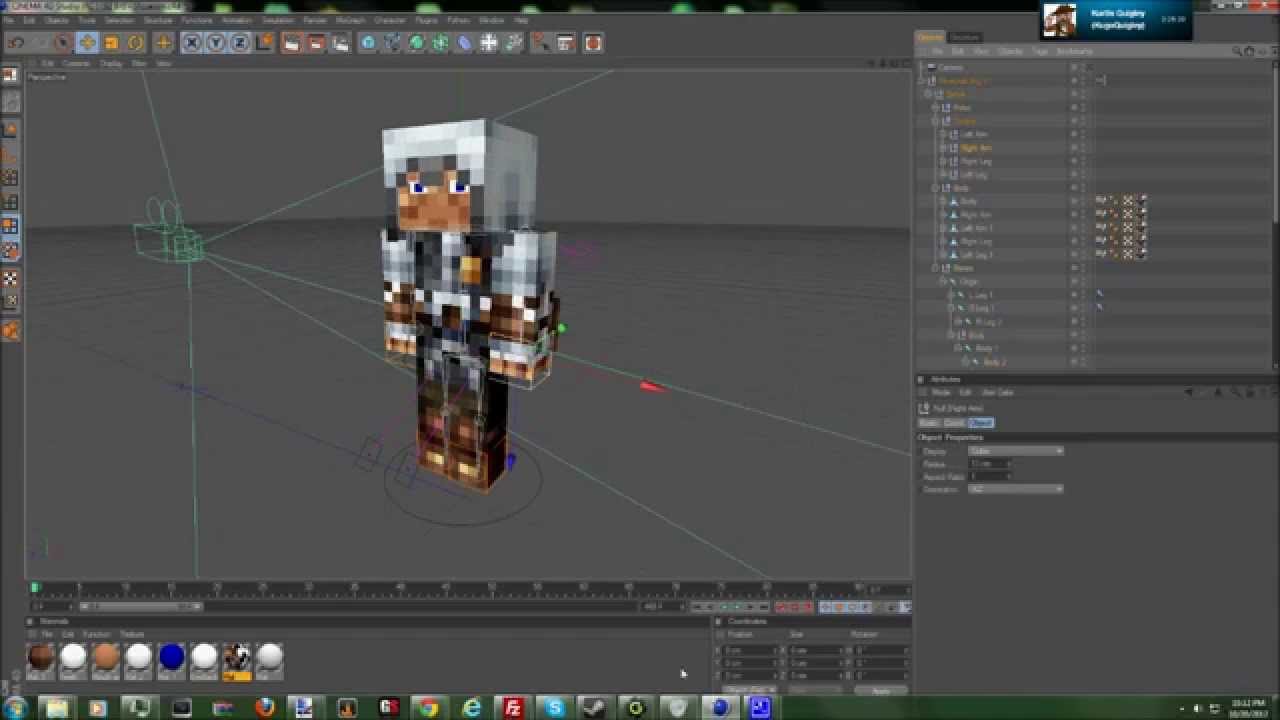1280x720 pixels.
Task: Click Apply button in Coordinates panel
Action: [880, 690]
